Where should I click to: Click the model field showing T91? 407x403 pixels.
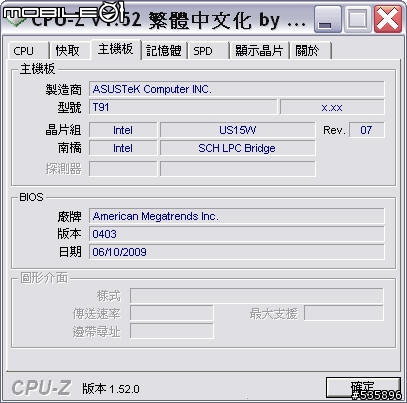tap(183, 107)
